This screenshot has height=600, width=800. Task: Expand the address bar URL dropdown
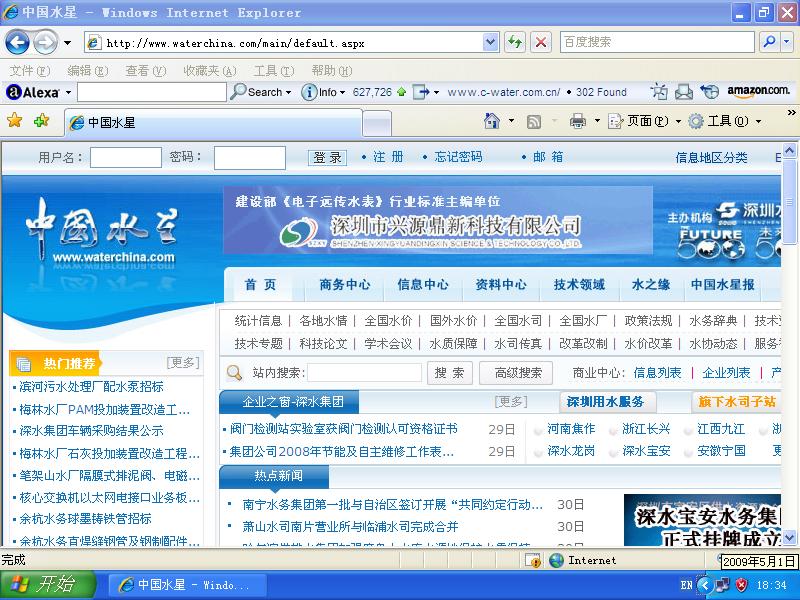click(490, 42)
